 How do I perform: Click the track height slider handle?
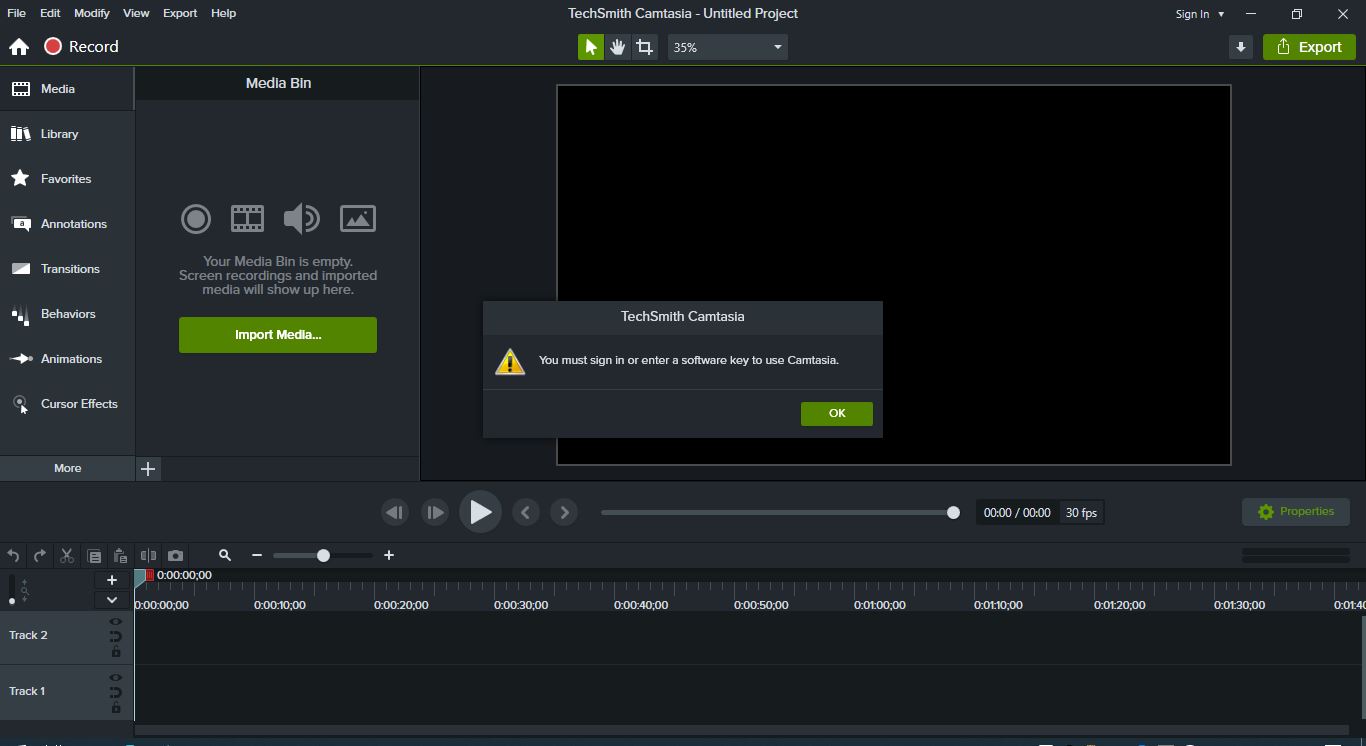(x=12, y=601)
